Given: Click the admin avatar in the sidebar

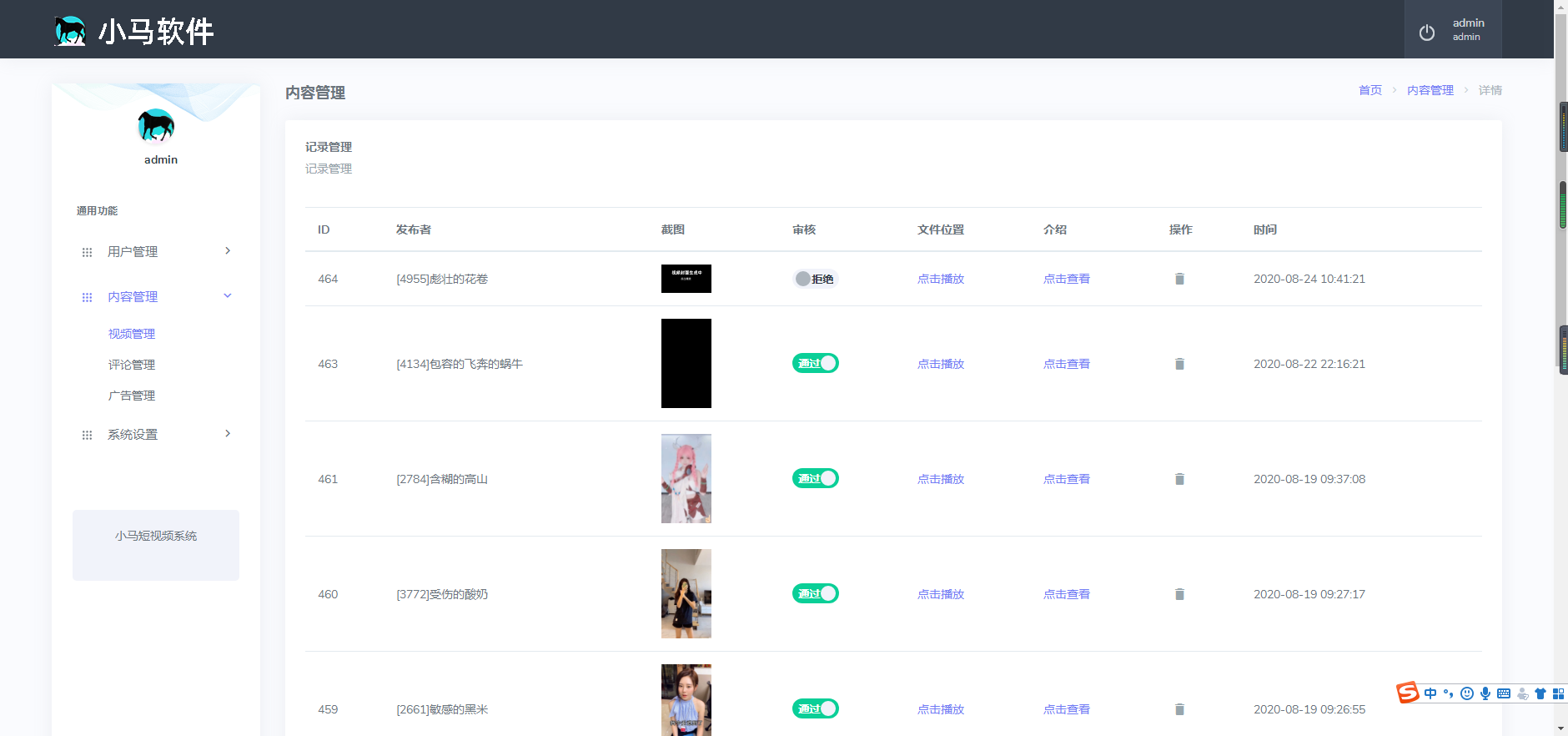Looking at the screenshot, I should tap(156, 126).
